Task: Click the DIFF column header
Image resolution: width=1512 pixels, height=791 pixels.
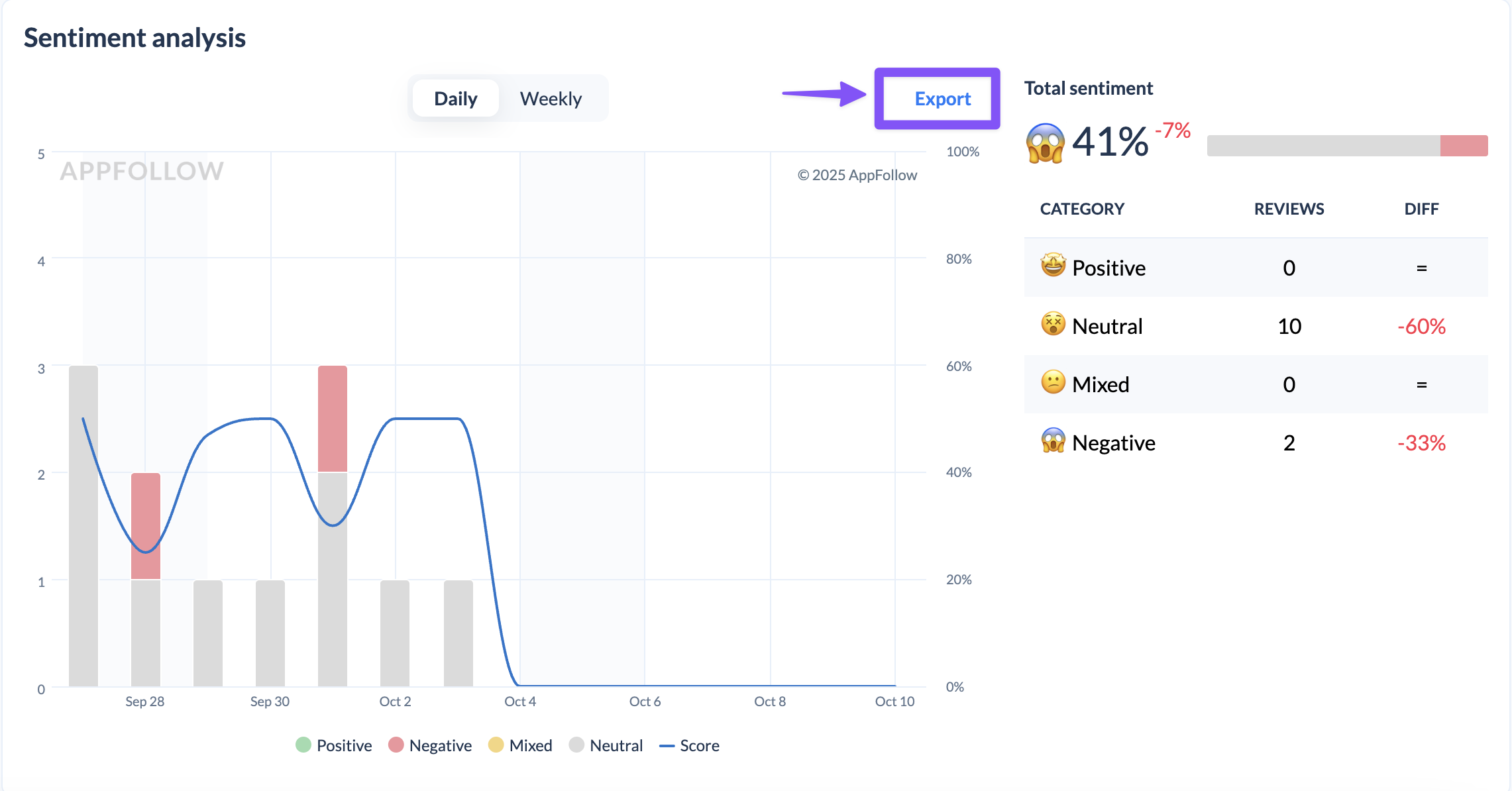Action: coord(1421,209)
